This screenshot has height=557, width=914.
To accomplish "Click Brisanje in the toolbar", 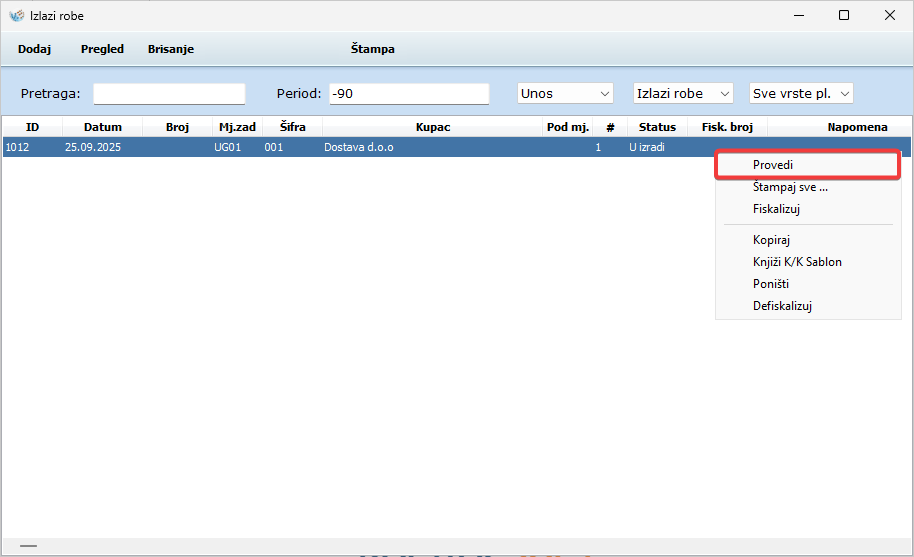I will pos(171,49).
